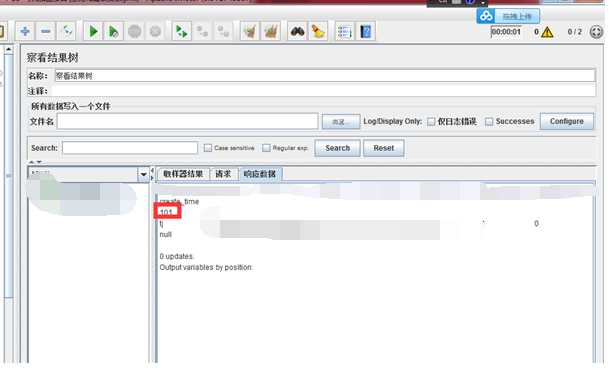Screen dimensions: 616x387
Task: Click the 00:00:01 elapsed time display
Action: click(506, 32)
